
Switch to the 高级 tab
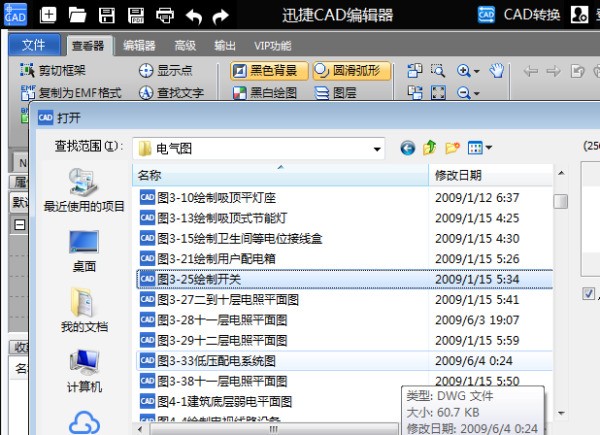coord(185,46)
